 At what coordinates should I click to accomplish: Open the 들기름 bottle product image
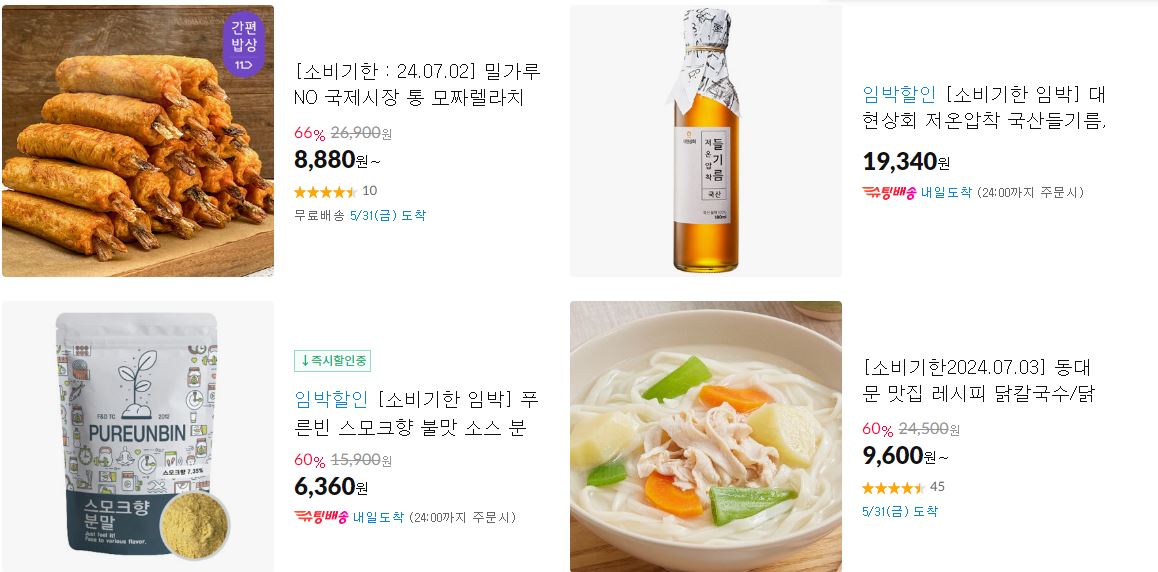coord(705,141)
